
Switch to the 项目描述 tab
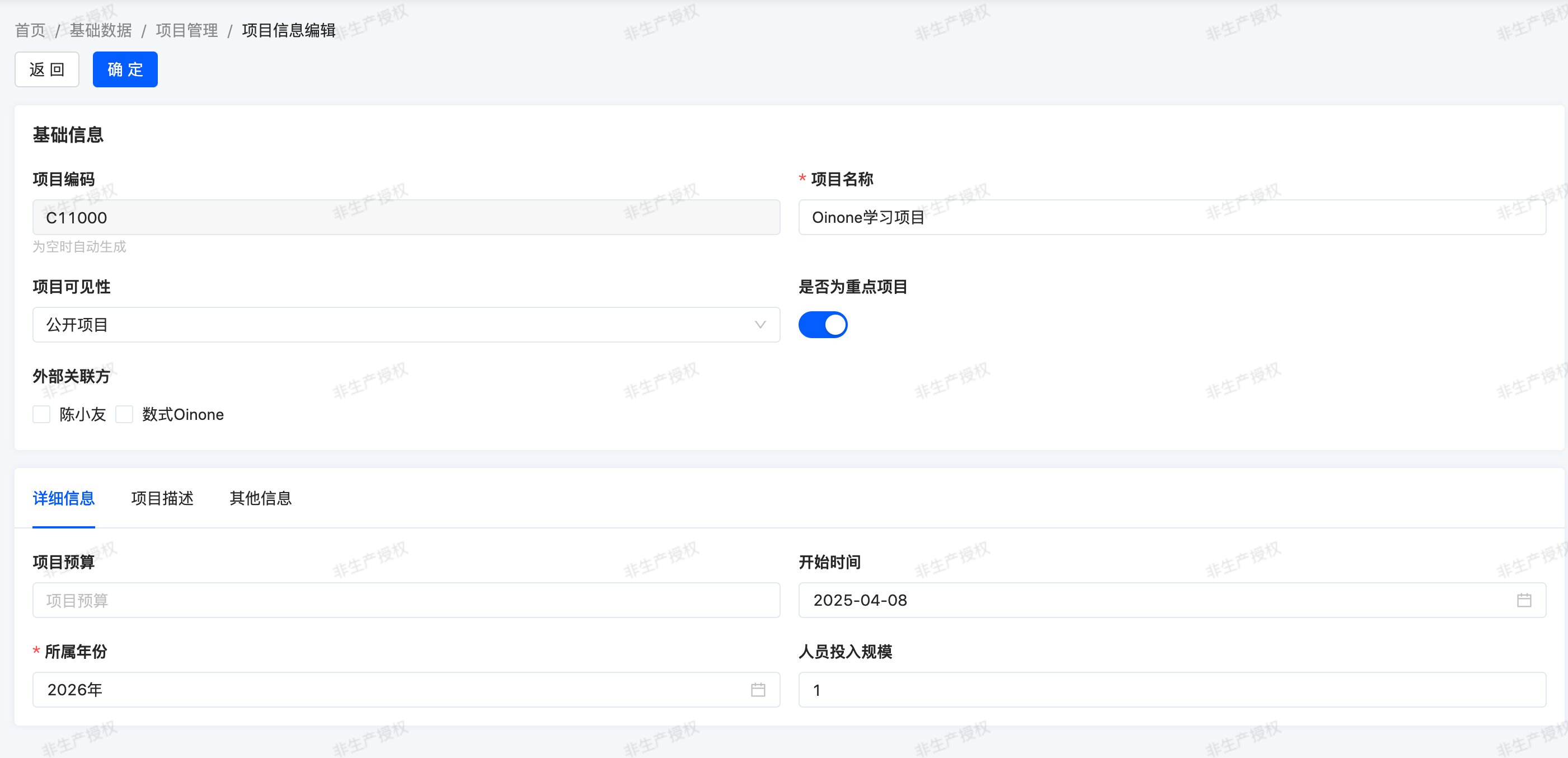tap(162, 498)
